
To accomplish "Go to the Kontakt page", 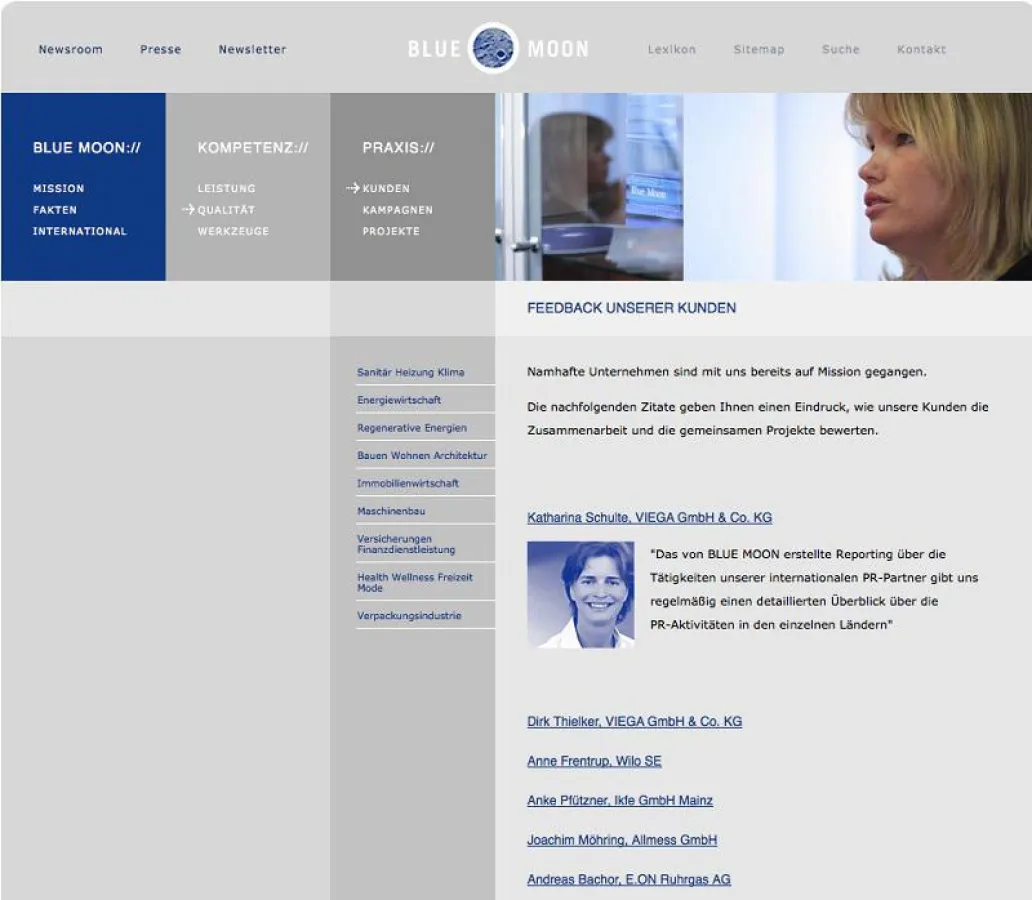I will [x=921, y=49].
